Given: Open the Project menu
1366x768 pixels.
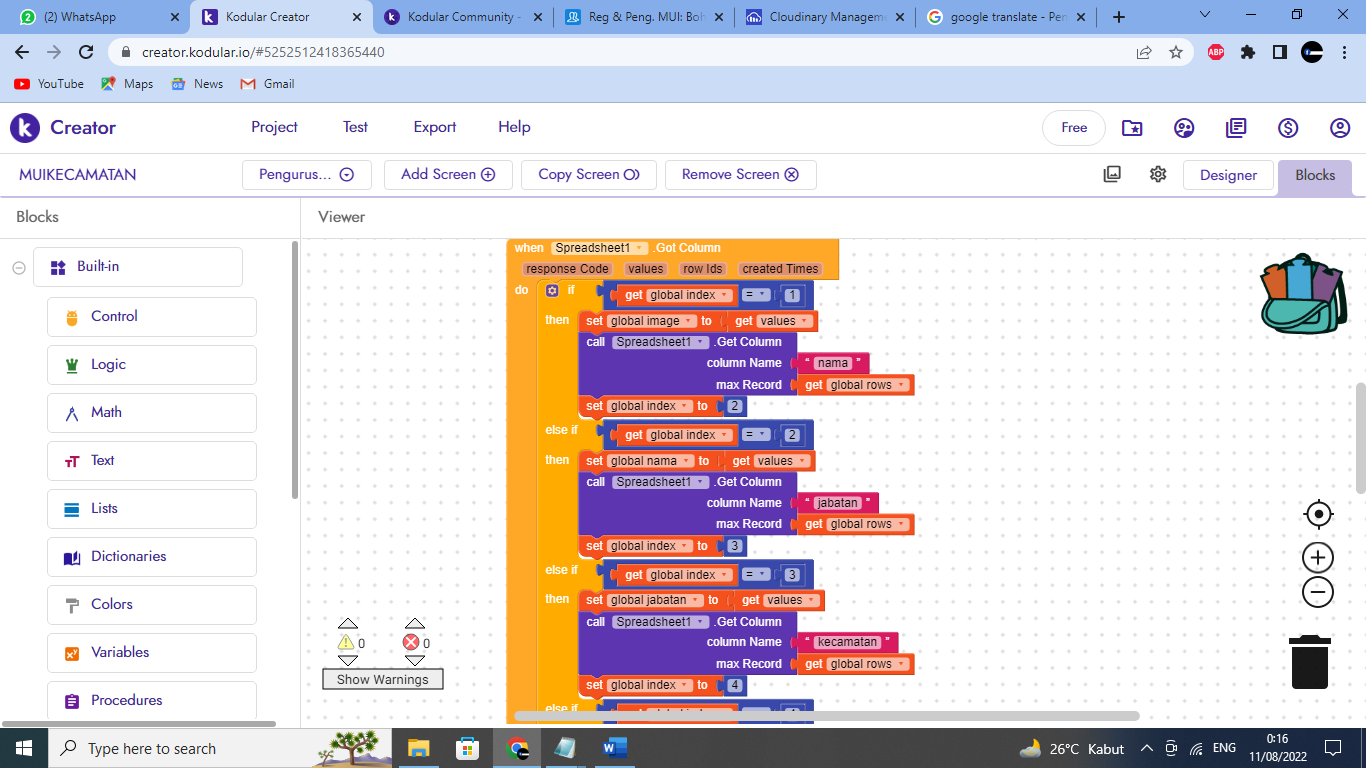Looking at the screenshot, I should 274,127.
